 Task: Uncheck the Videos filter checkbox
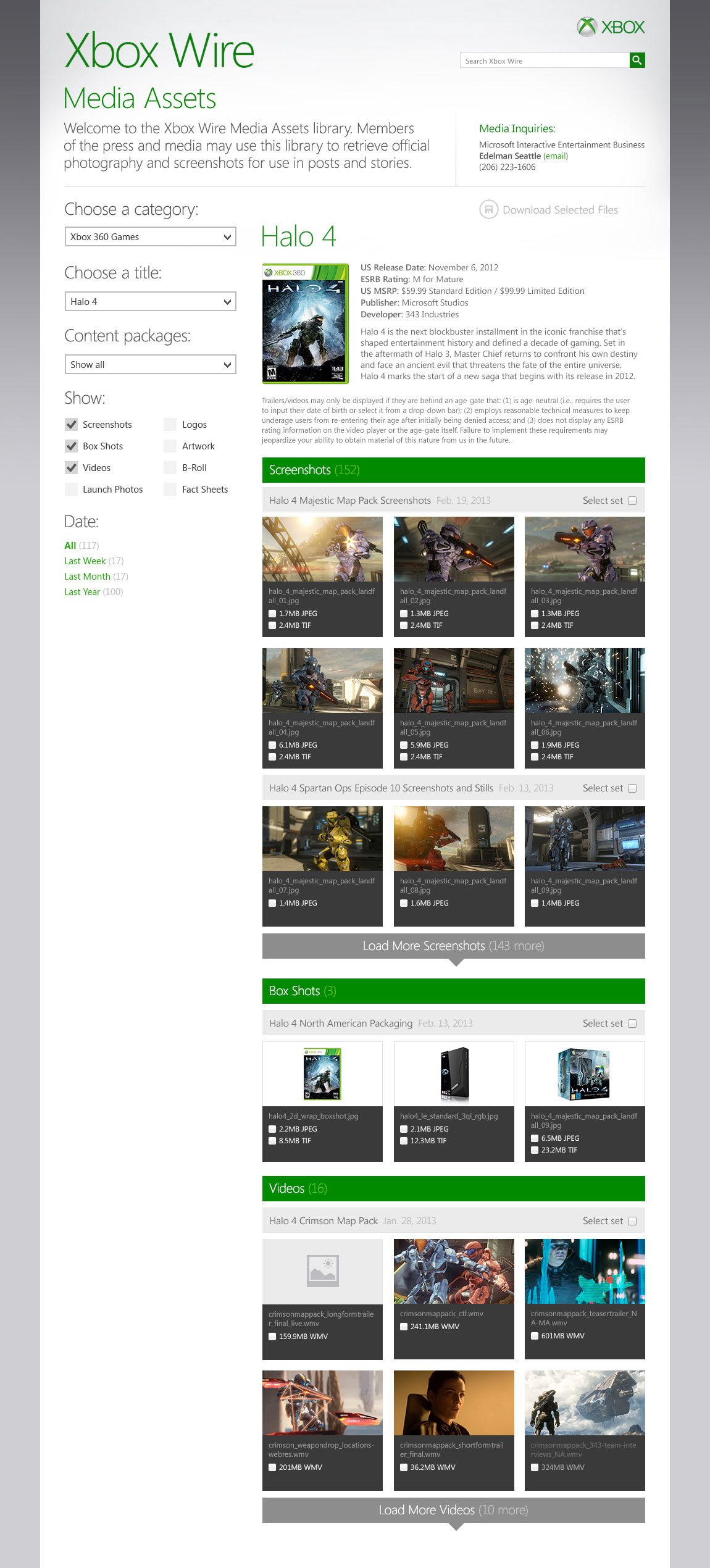click(72, 468)
